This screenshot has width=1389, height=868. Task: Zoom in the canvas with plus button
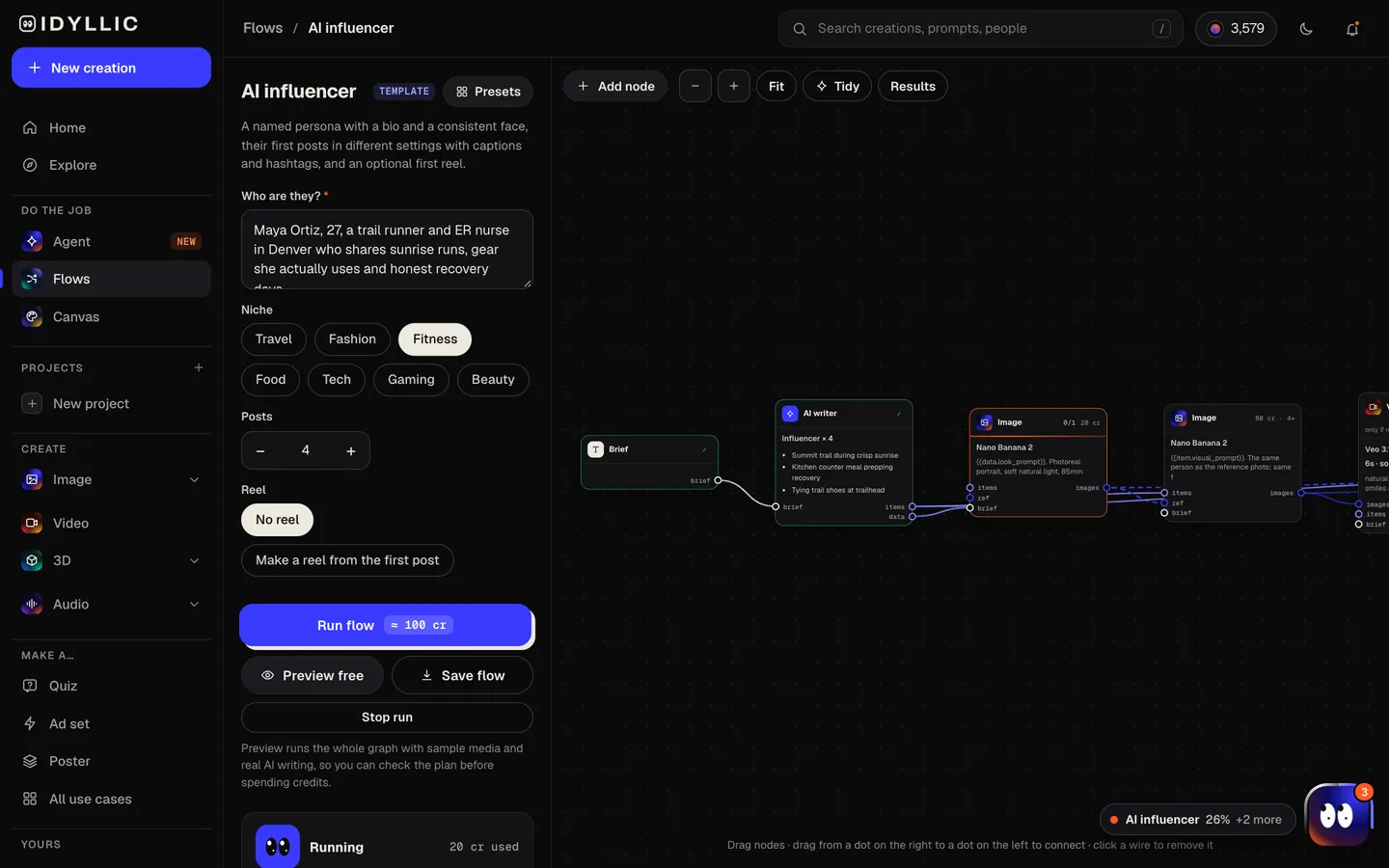(734, 86)
